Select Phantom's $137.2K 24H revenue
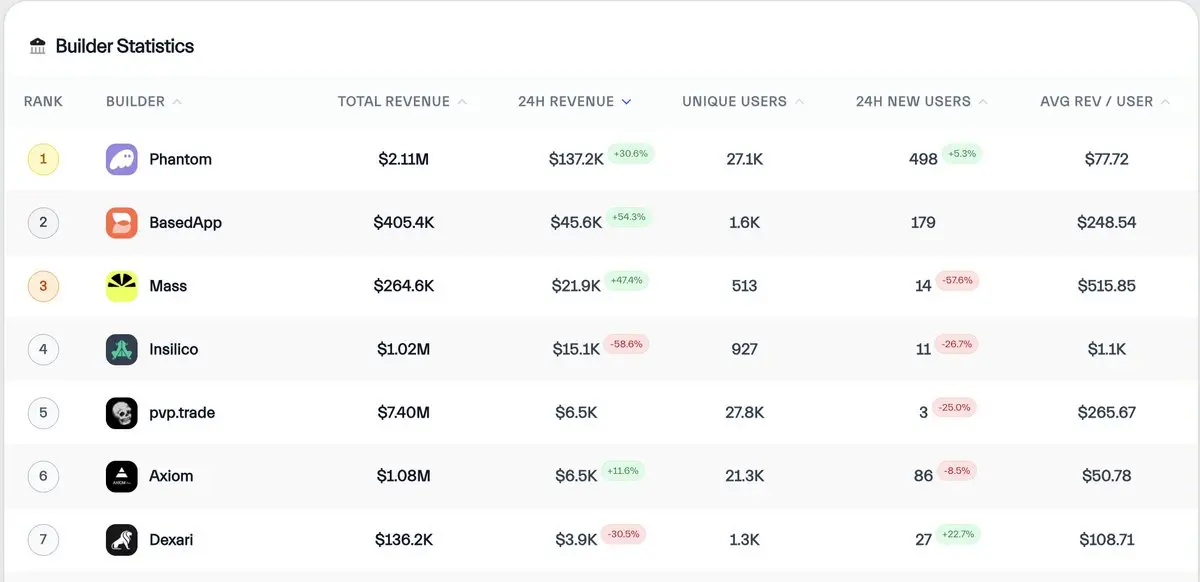The width and height of the screenshot is (1200, 582). coord(576,159)
